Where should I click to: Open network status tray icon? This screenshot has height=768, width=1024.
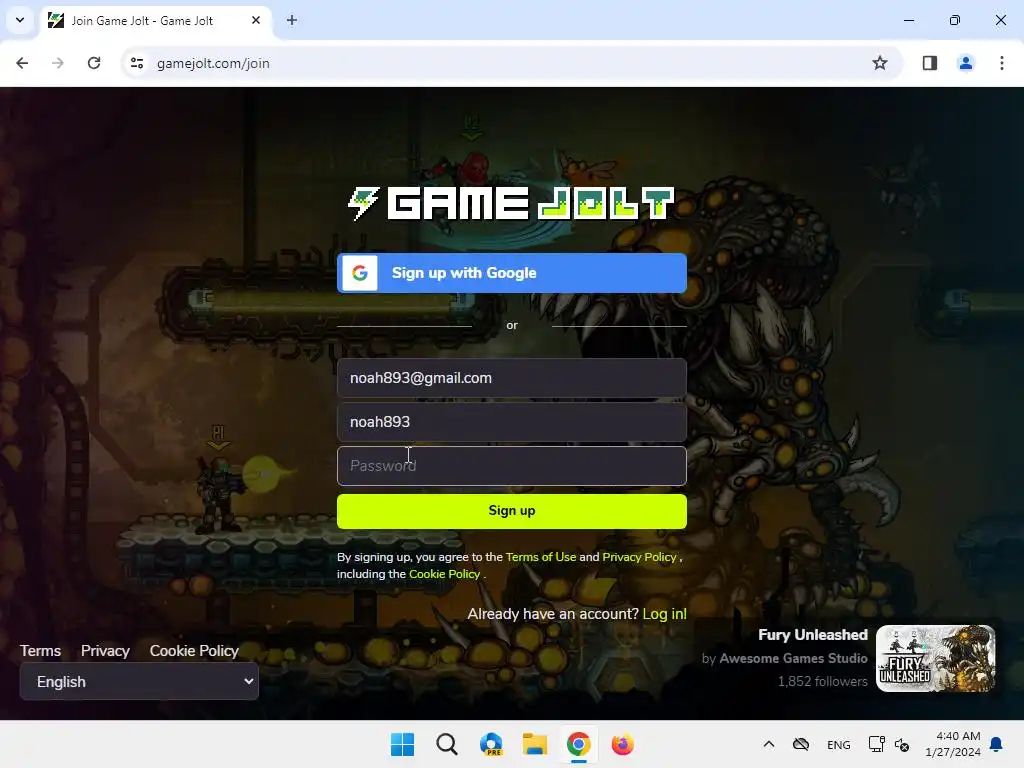click(876, 744)
